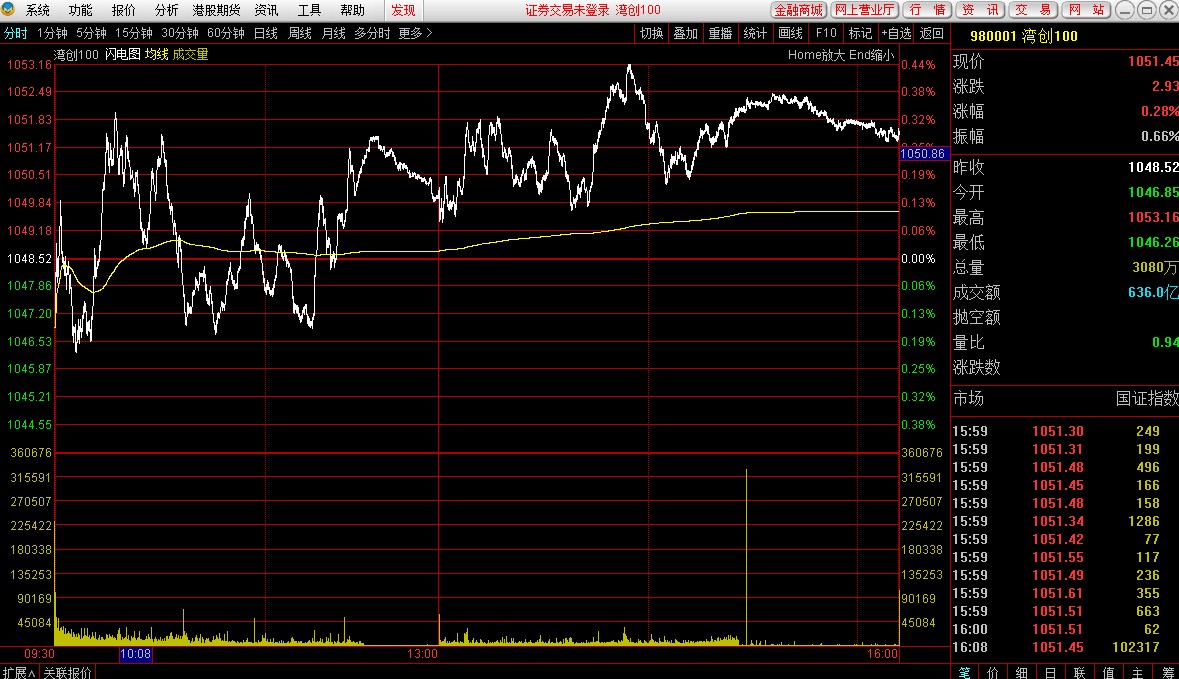Open the 工具 menu
This screenshot has height=679, width=1179.
point(309,11)
